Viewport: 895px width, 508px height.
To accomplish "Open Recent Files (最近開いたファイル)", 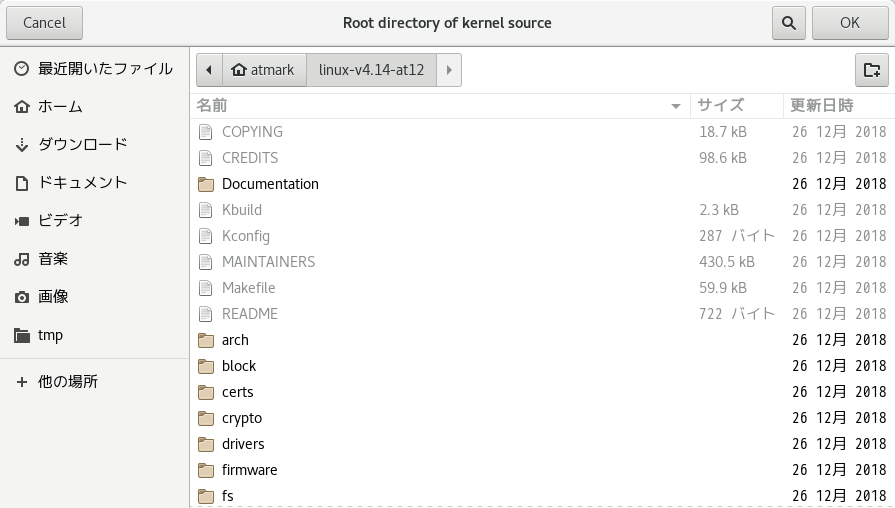I will click(x=105, y=69).
